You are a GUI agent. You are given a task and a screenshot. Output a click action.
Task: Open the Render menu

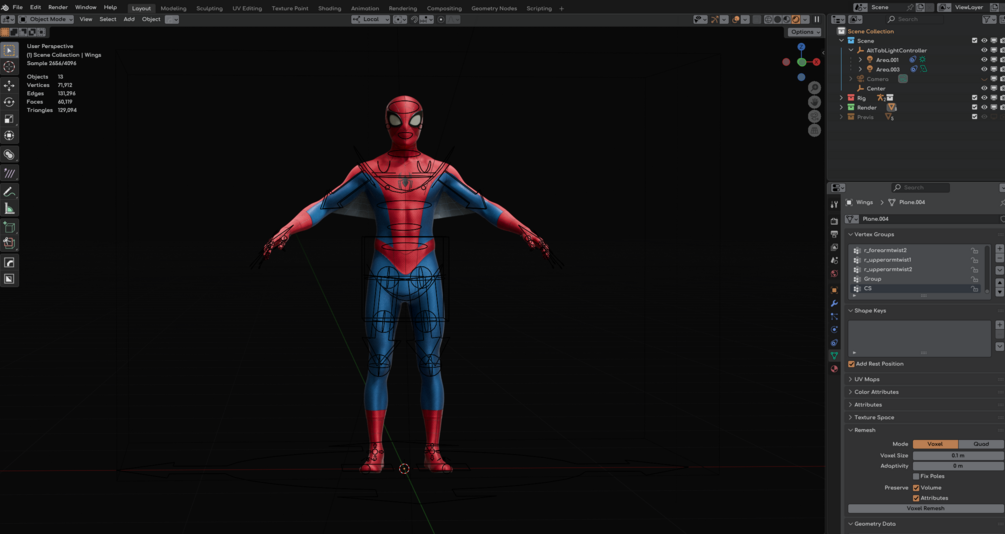(x=58, y=7)
